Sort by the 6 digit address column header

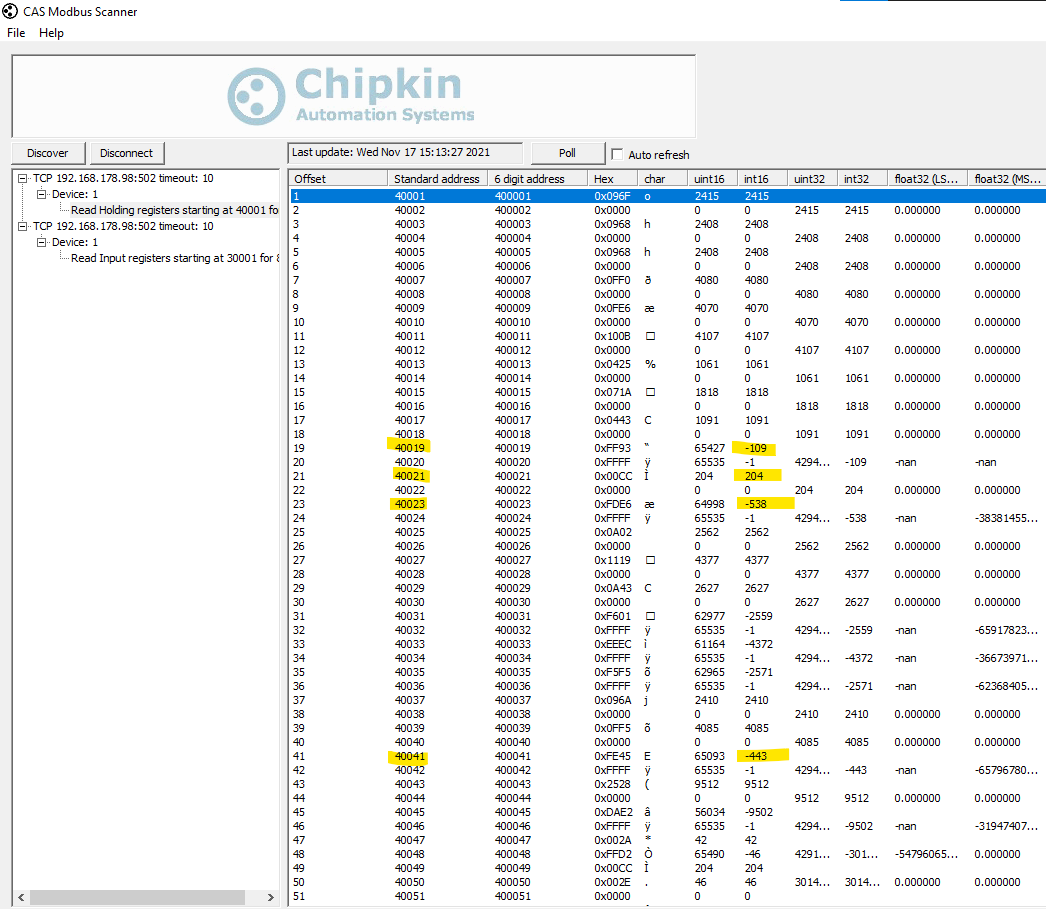[x=537, y=179]
